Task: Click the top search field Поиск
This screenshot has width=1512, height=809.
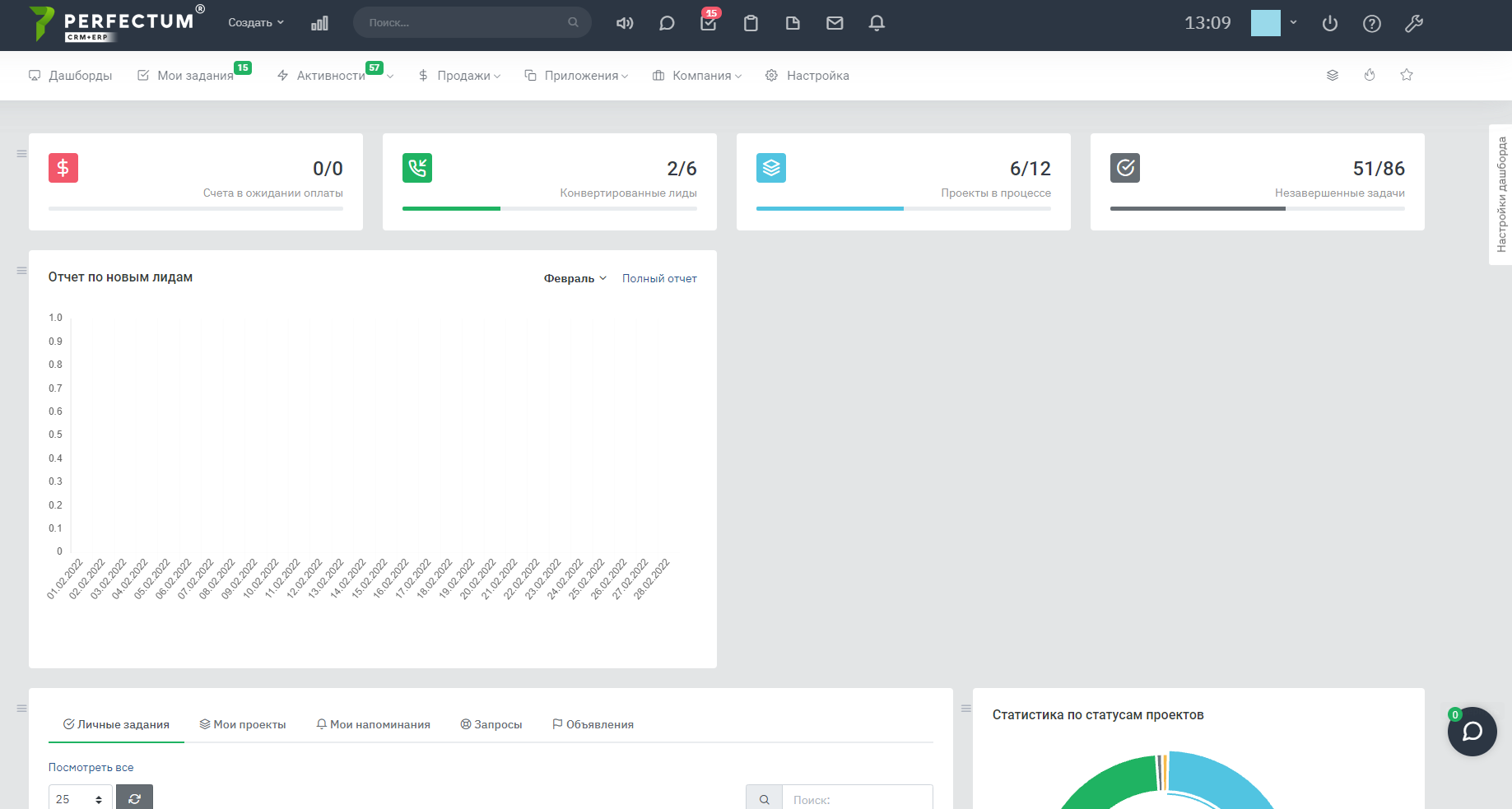Action: click(465, 23)
